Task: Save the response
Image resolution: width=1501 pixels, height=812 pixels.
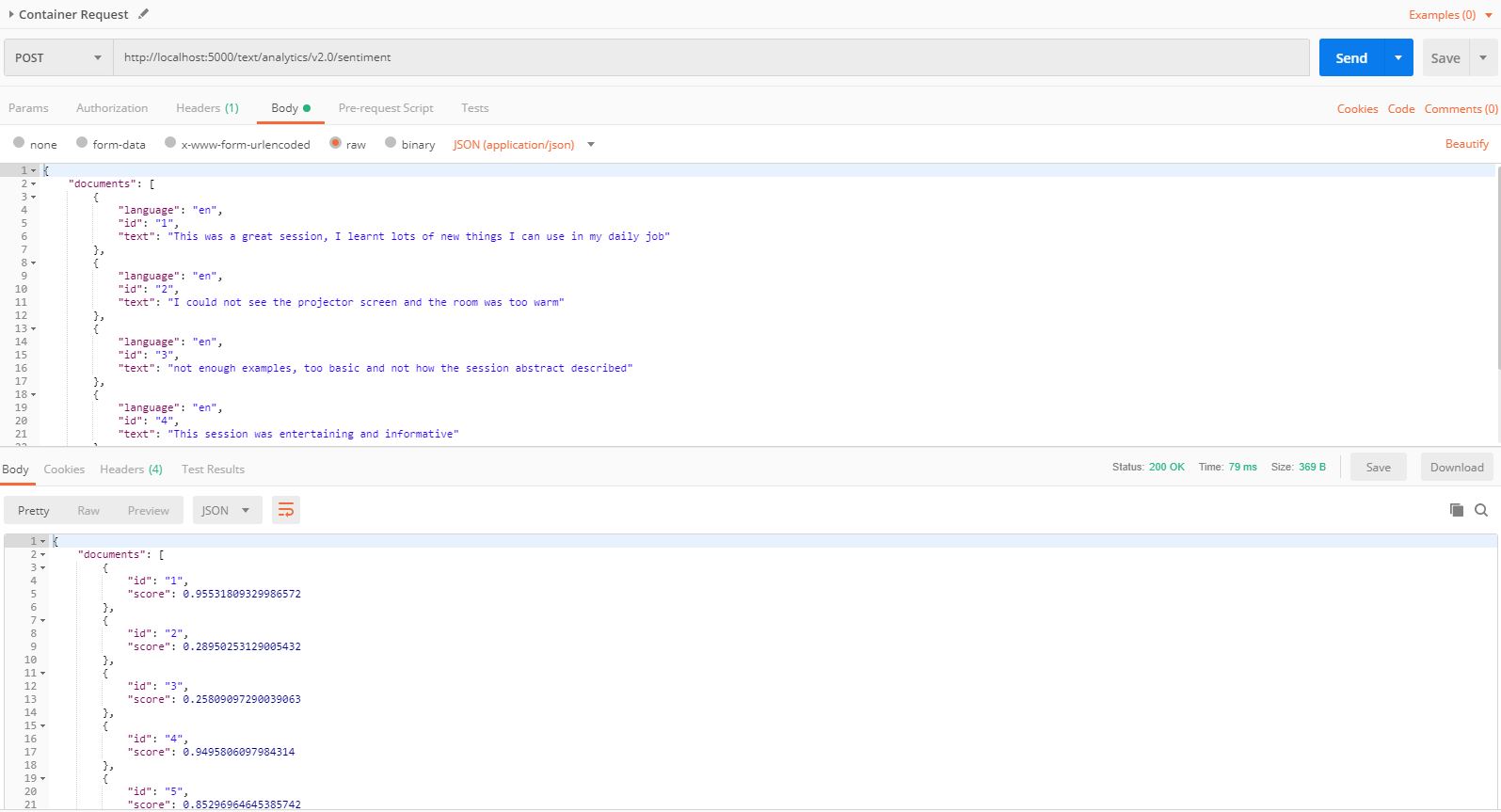Action: (1379, 468)
